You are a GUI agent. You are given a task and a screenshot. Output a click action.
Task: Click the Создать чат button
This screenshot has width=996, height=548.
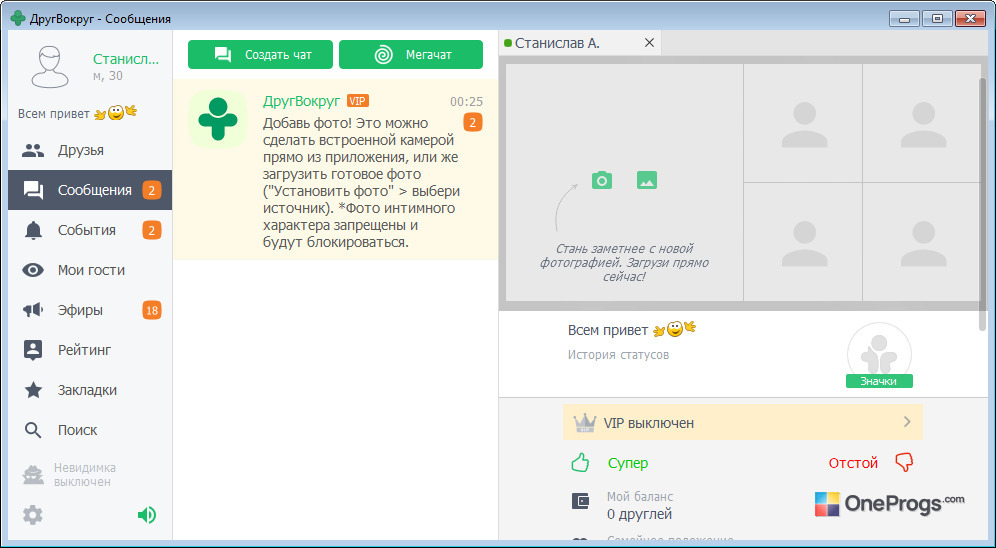(260, 55)
